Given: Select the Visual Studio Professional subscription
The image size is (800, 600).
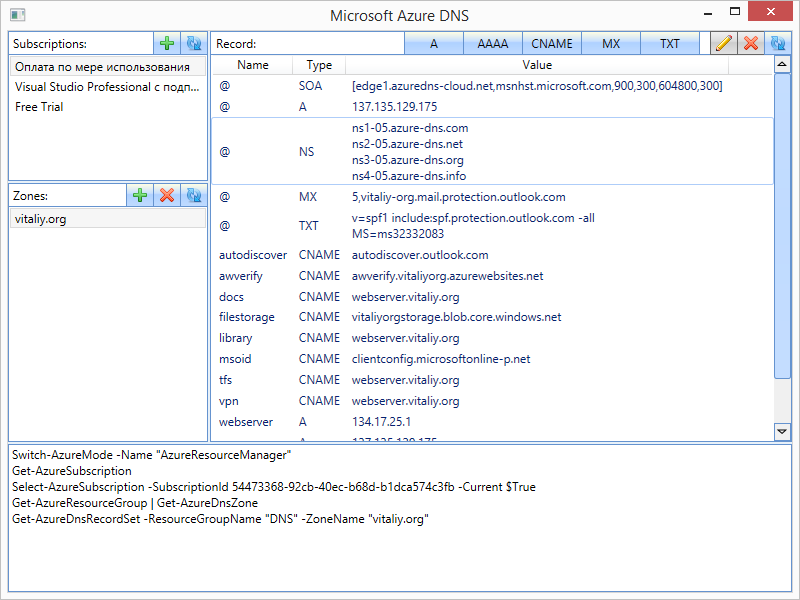Looking at the screenshot, I should click(107, 87).
